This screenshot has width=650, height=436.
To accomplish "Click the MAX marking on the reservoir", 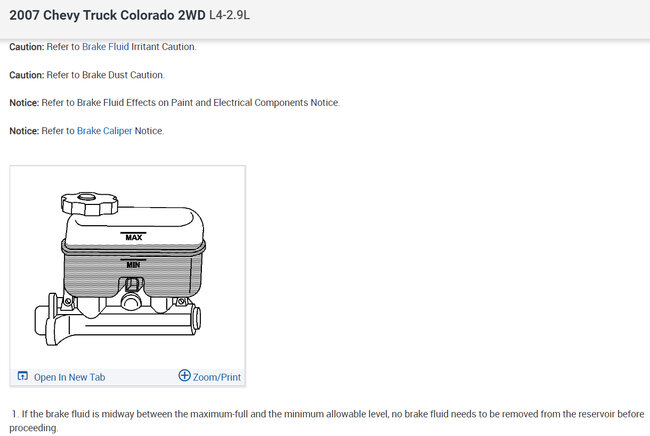I will click(x=132, y=237).
